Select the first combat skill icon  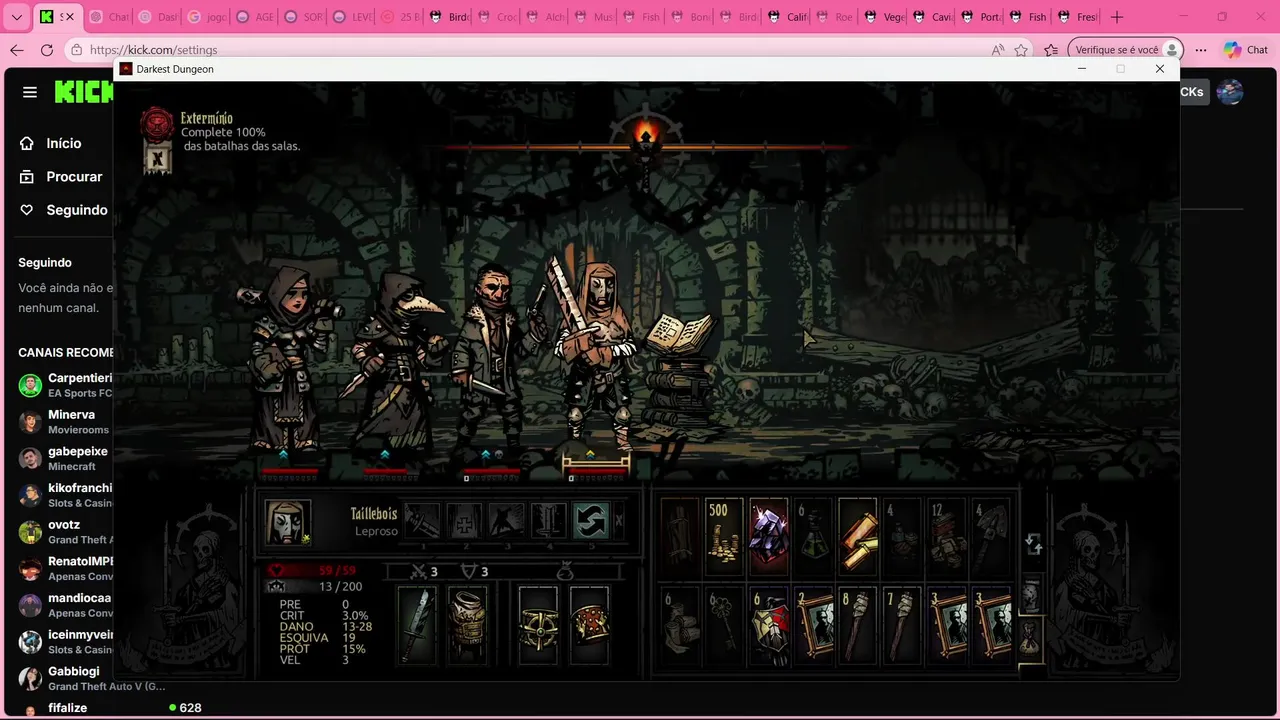(422, 521)
